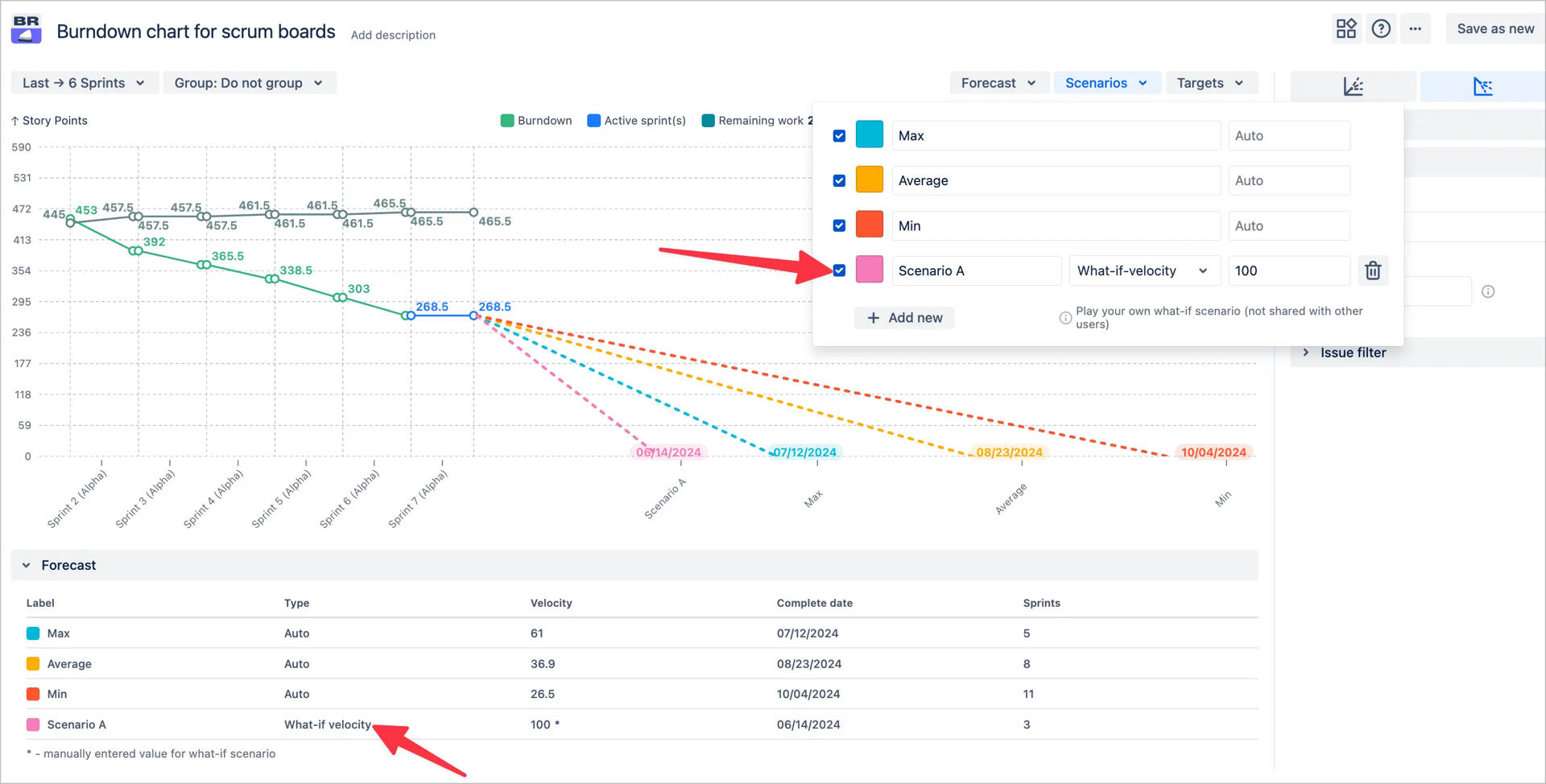
Task: Click the info icon beside settings field
Action: [x=1488, y=291]
